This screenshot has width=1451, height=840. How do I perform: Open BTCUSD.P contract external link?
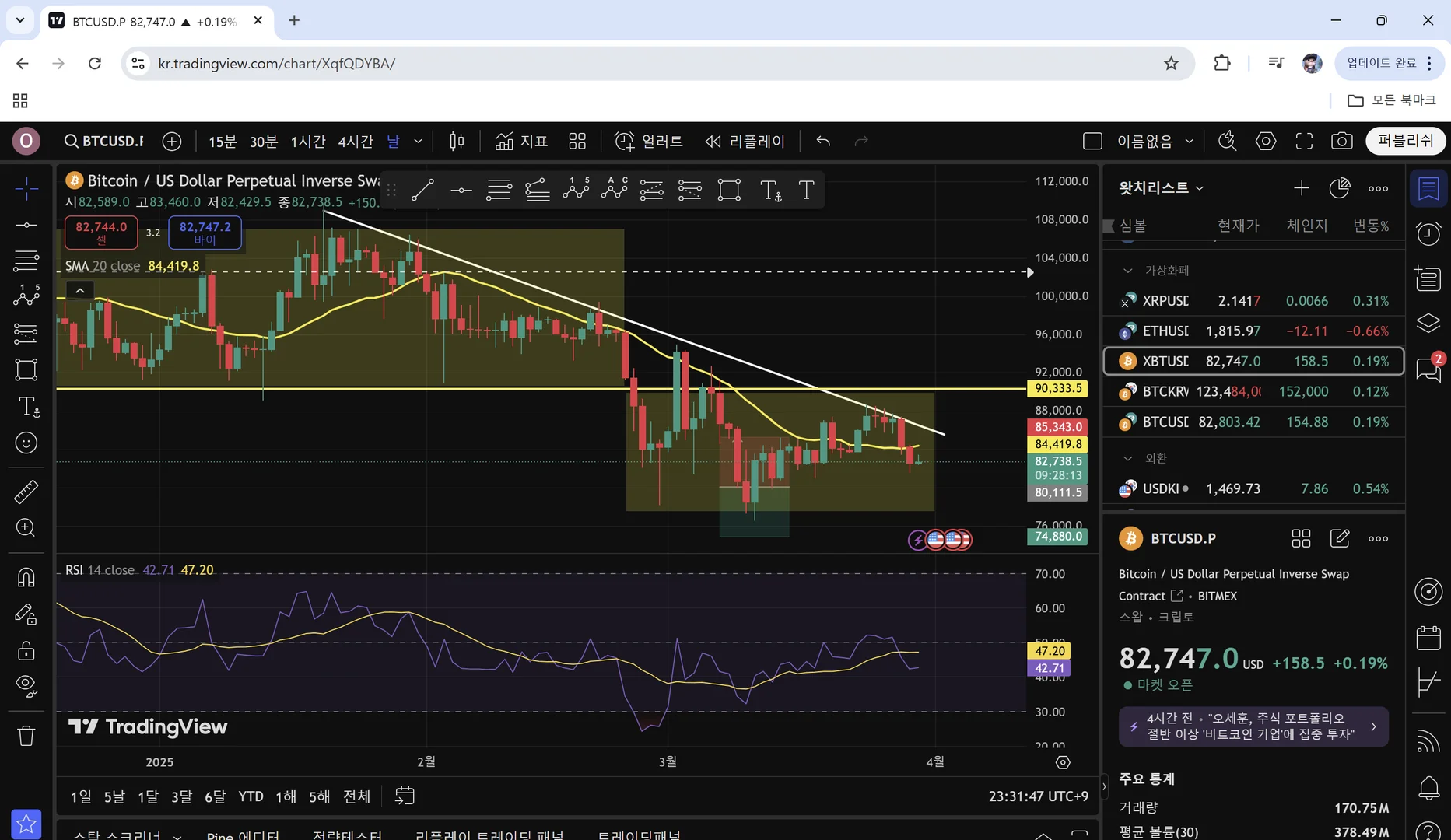point(1176,596)
